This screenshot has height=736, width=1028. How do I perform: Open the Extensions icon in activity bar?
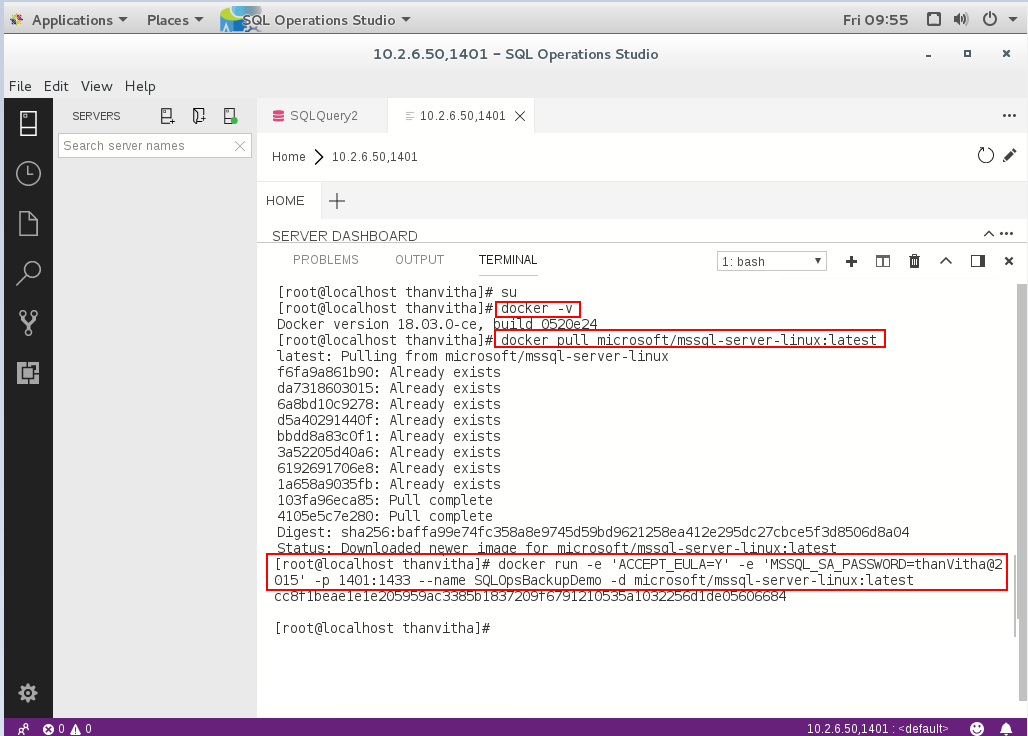(28, 373)
